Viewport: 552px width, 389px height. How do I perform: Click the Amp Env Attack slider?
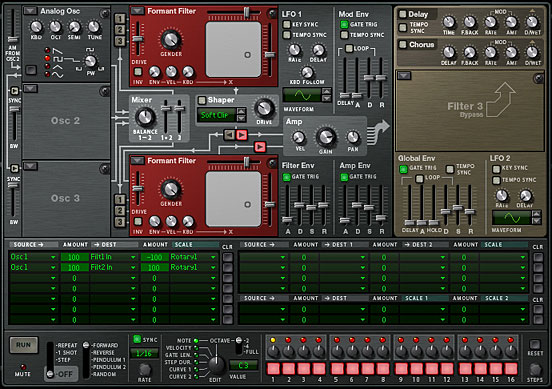345,220
